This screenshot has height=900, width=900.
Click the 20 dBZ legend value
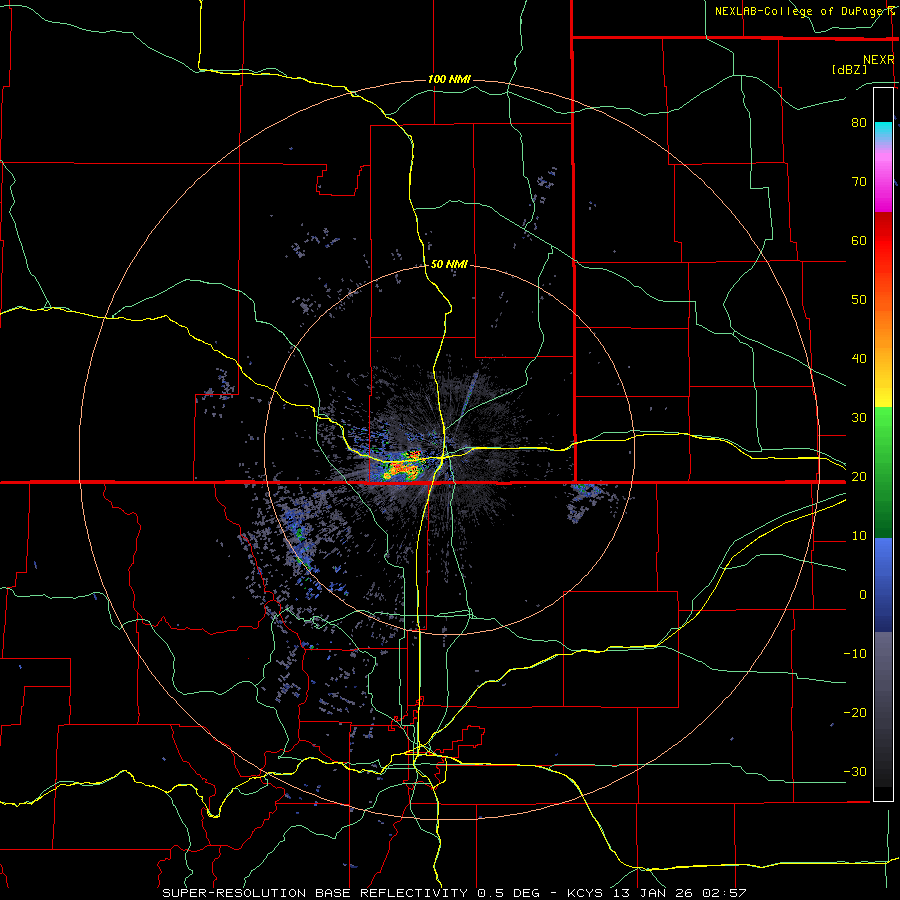(x=859, y=476)
